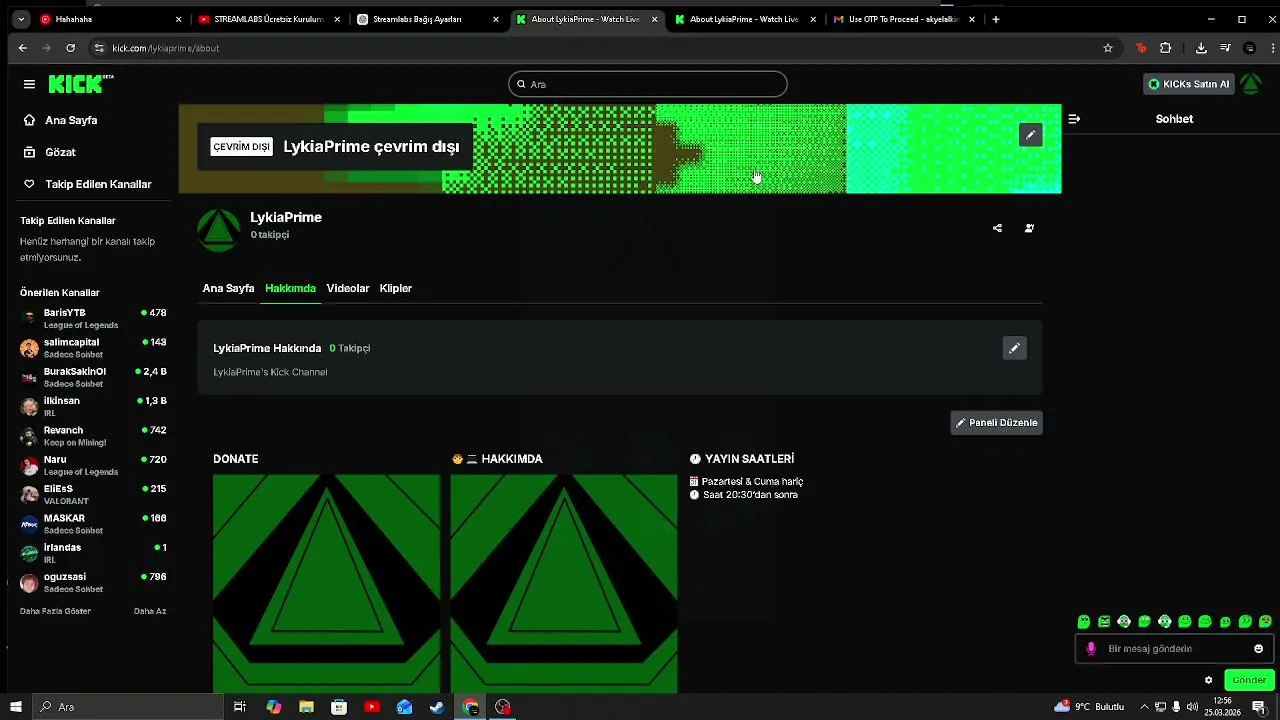The height and width of the screenshot is (720, 1280).
Task: Open the profile avatar menu
Action: click(1250, 84)
